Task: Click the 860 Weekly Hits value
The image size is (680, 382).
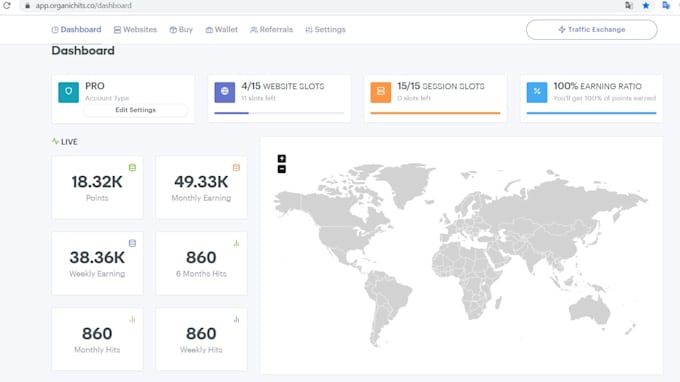Action: (201, 334)
